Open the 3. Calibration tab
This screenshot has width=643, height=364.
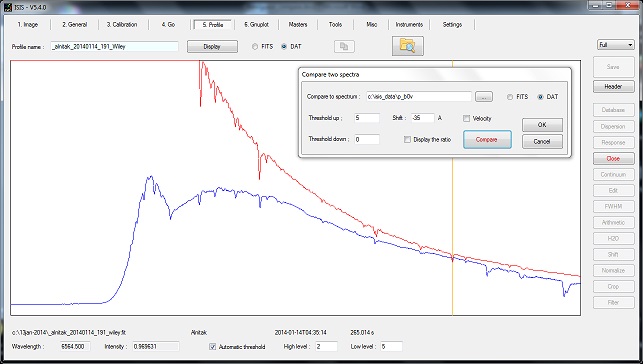[122, 25]
